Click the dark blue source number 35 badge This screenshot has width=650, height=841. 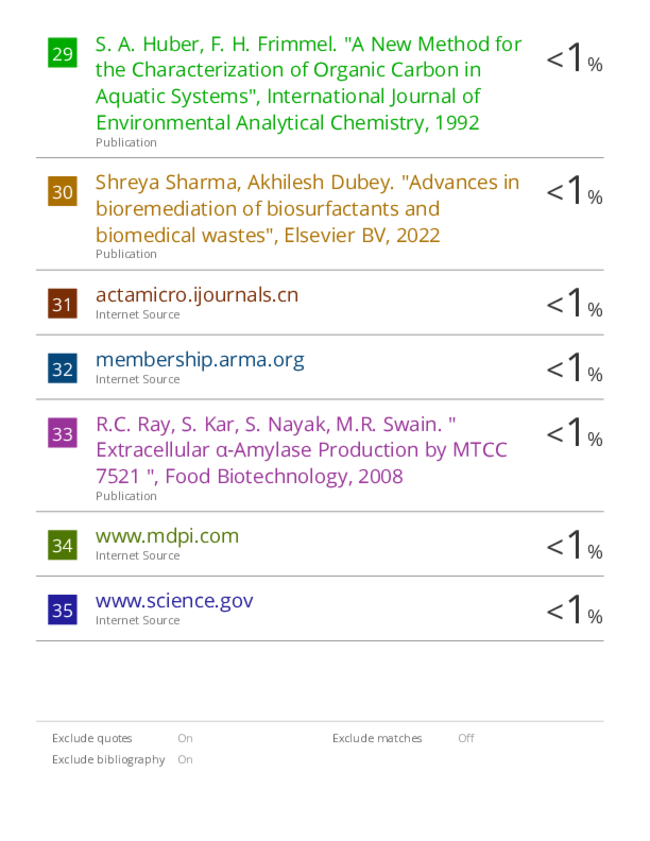(x=62, y=610)
